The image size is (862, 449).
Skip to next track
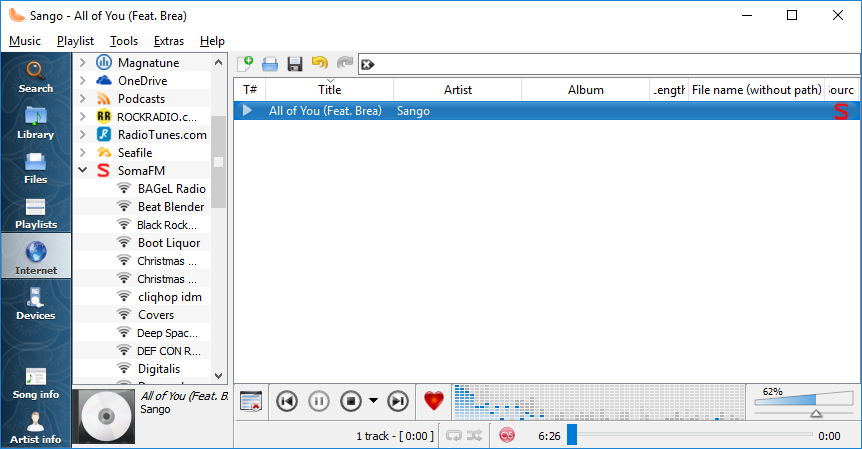[398, 401]
